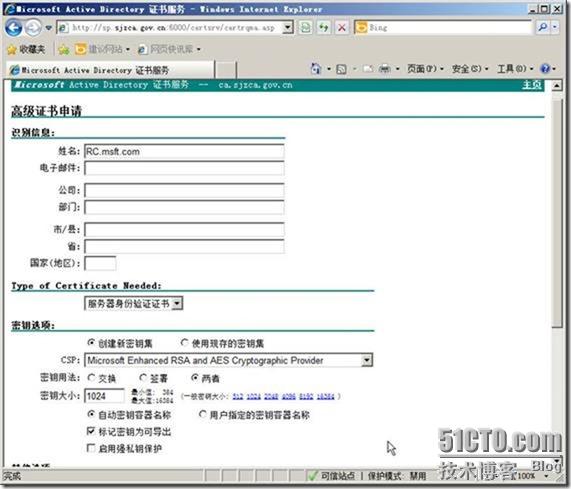Click the Home icon in command bar

coord(316,68)
